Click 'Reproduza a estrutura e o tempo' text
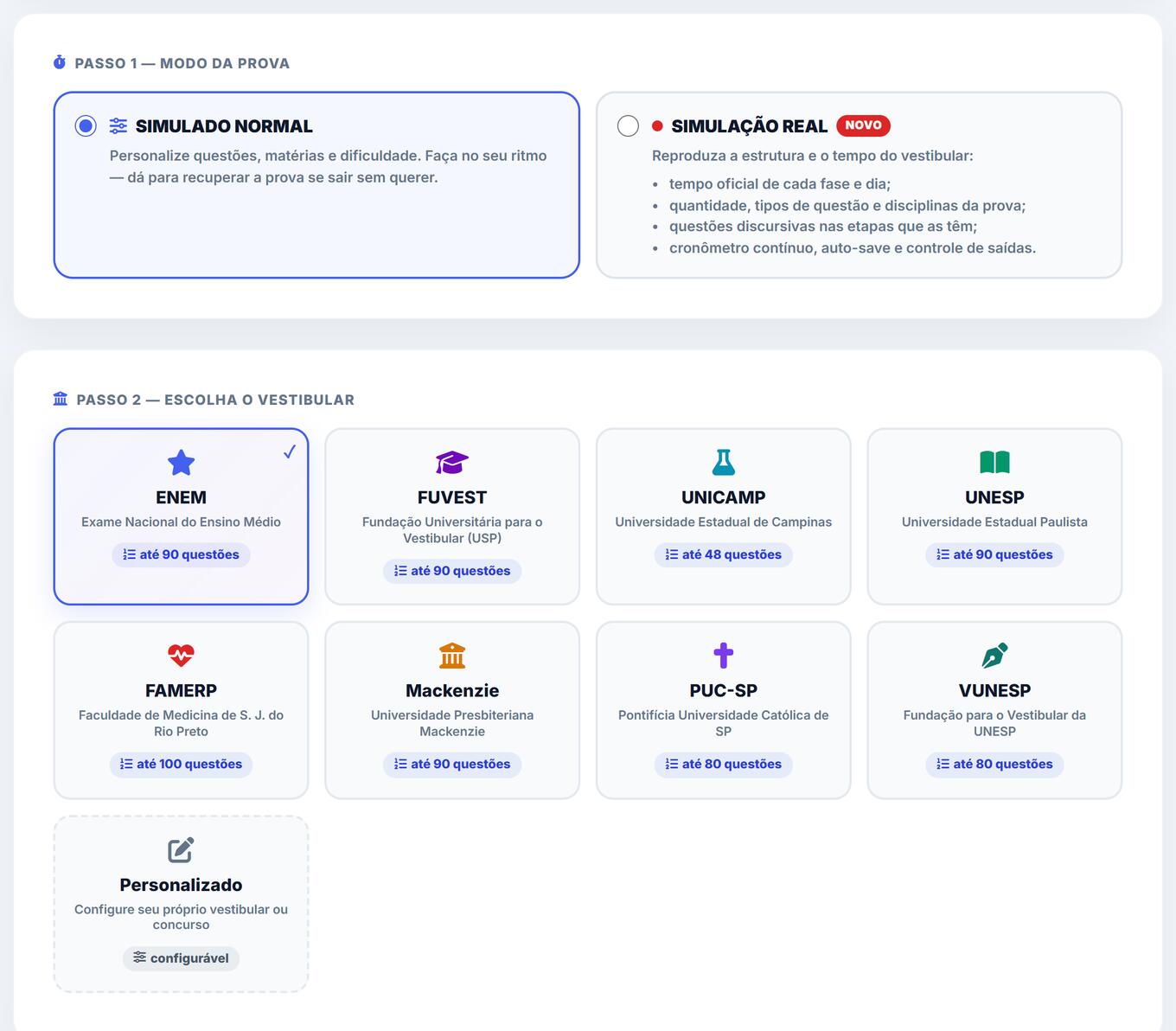 [x=813, y=156]
